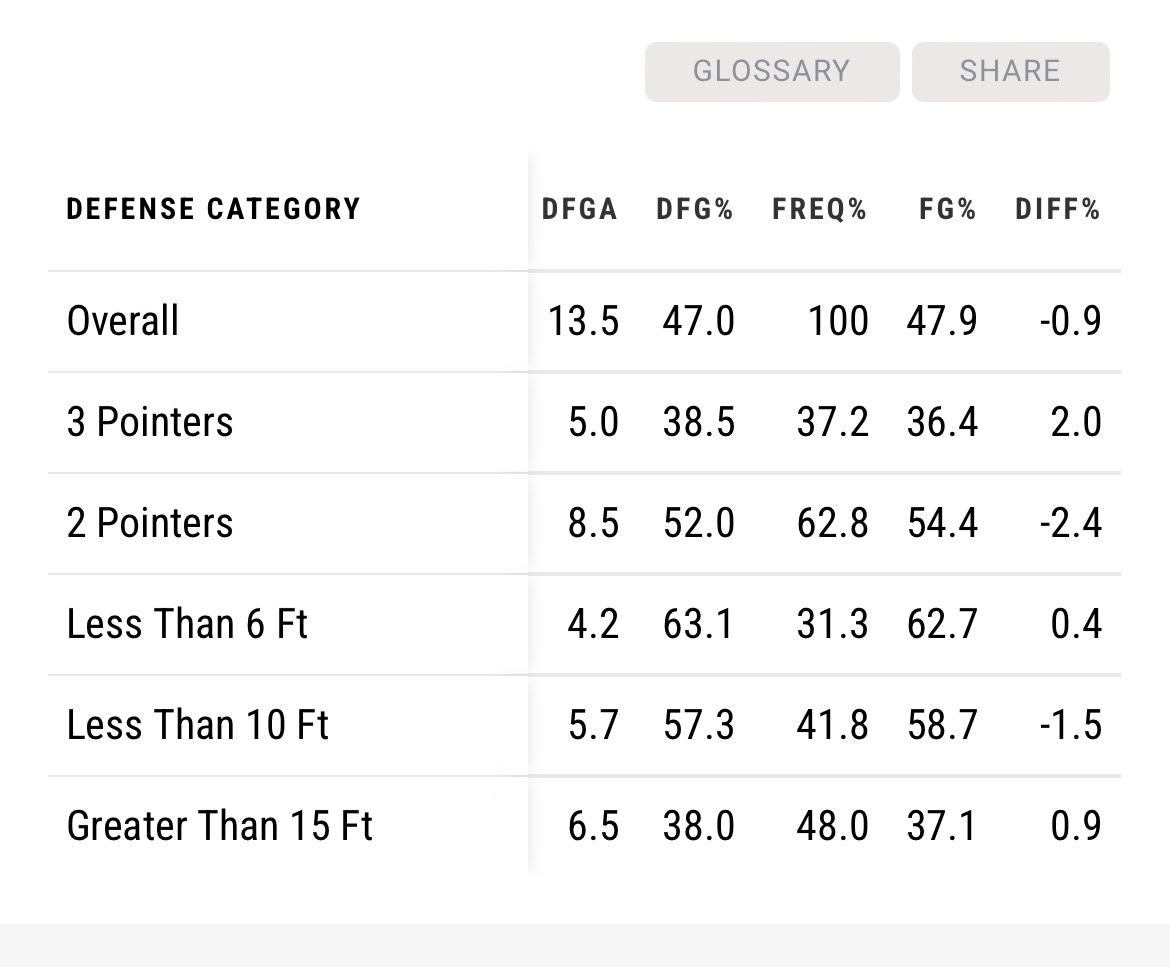Click the 3 Pointers DFG% value 38.5
Viewport: 1170px width, 967px height.
698,422
